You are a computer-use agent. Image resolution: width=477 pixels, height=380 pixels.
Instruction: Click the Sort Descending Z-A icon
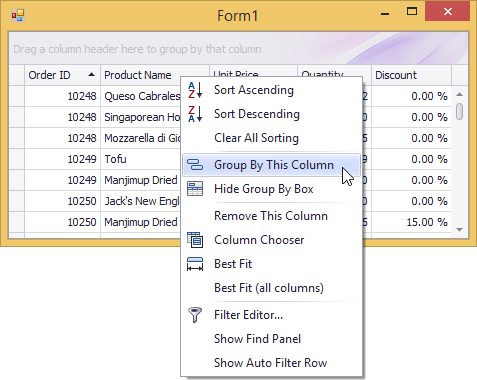coord(195,114)
